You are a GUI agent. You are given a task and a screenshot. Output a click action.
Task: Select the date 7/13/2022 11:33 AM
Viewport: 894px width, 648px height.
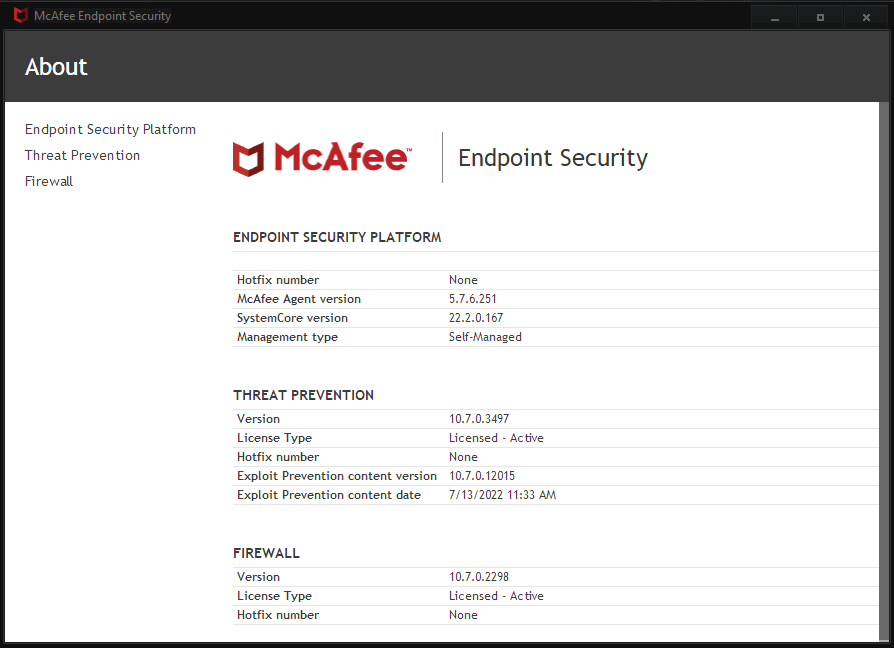pyautogui.click(x=502, y=495)
